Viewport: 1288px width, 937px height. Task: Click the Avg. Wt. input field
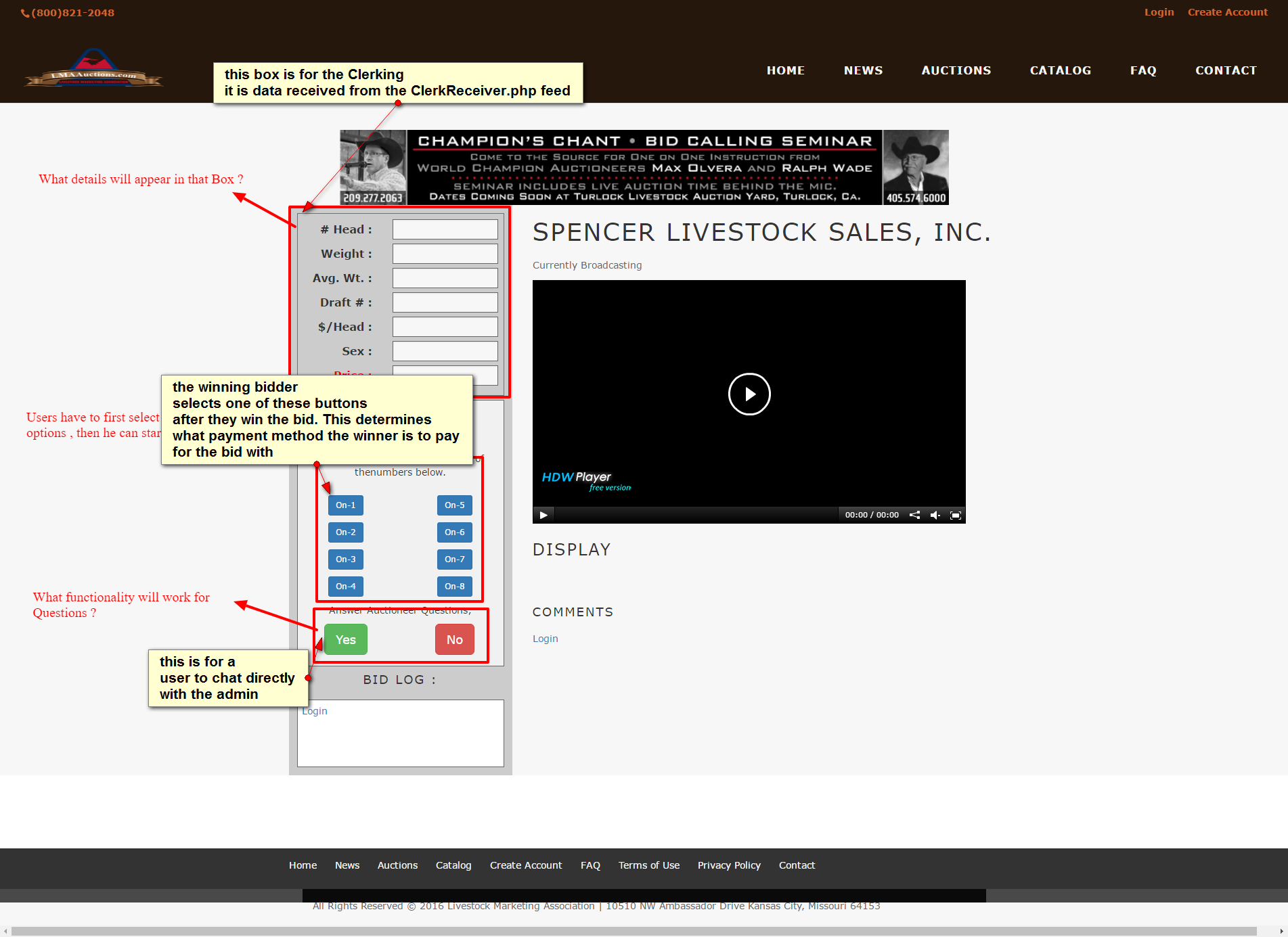[445, 278]
